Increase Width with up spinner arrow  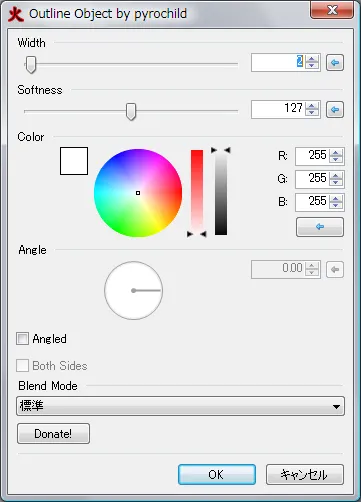312,59
